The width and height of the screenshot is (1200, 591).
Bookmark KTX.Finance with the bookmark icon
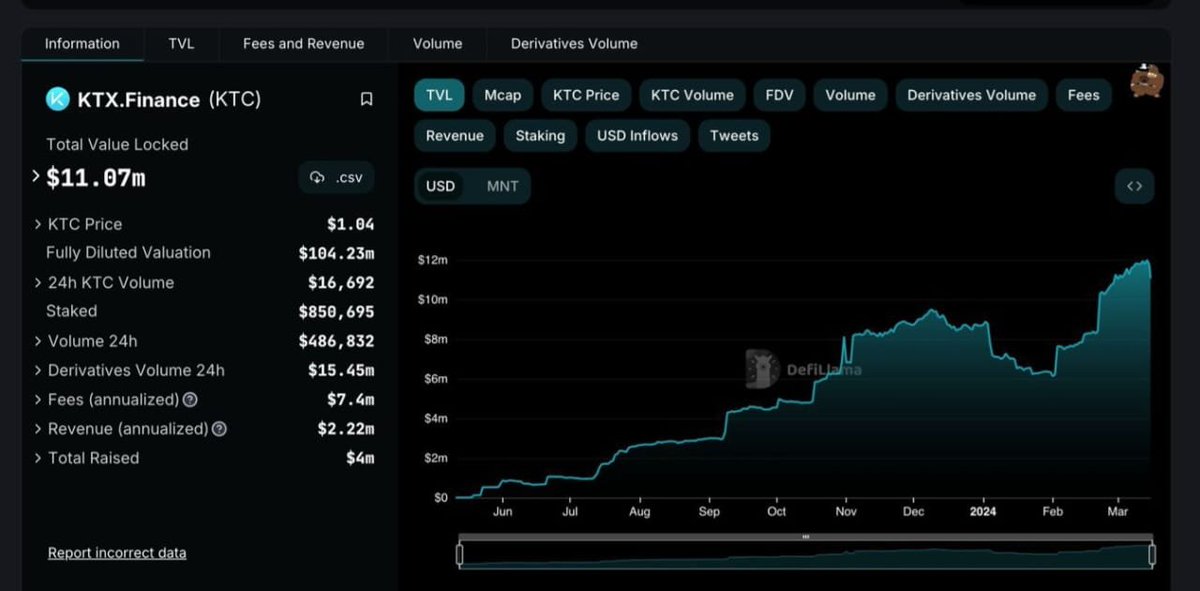point(366,99)
